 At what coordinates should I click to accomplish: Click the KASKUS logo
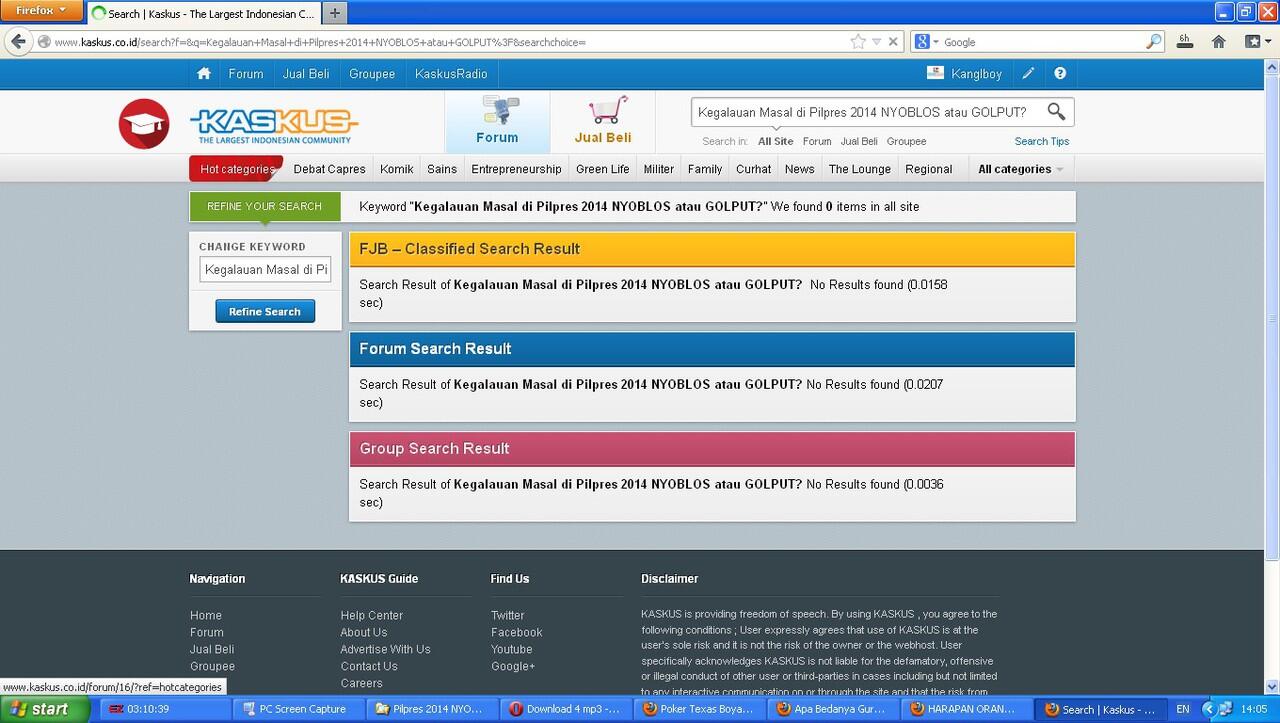click(x=274, y=126)
